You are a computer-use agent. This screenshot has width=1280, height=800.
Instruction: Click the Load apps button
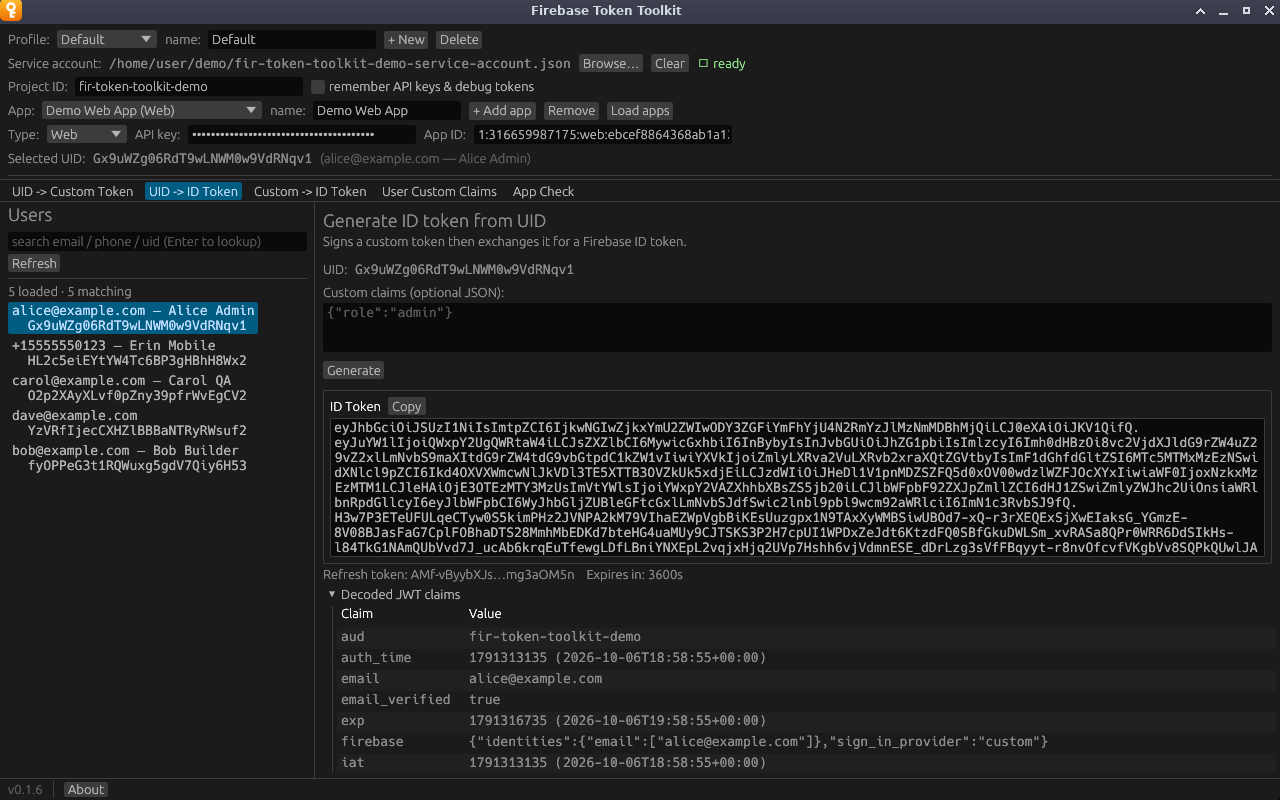click(640, 111)
